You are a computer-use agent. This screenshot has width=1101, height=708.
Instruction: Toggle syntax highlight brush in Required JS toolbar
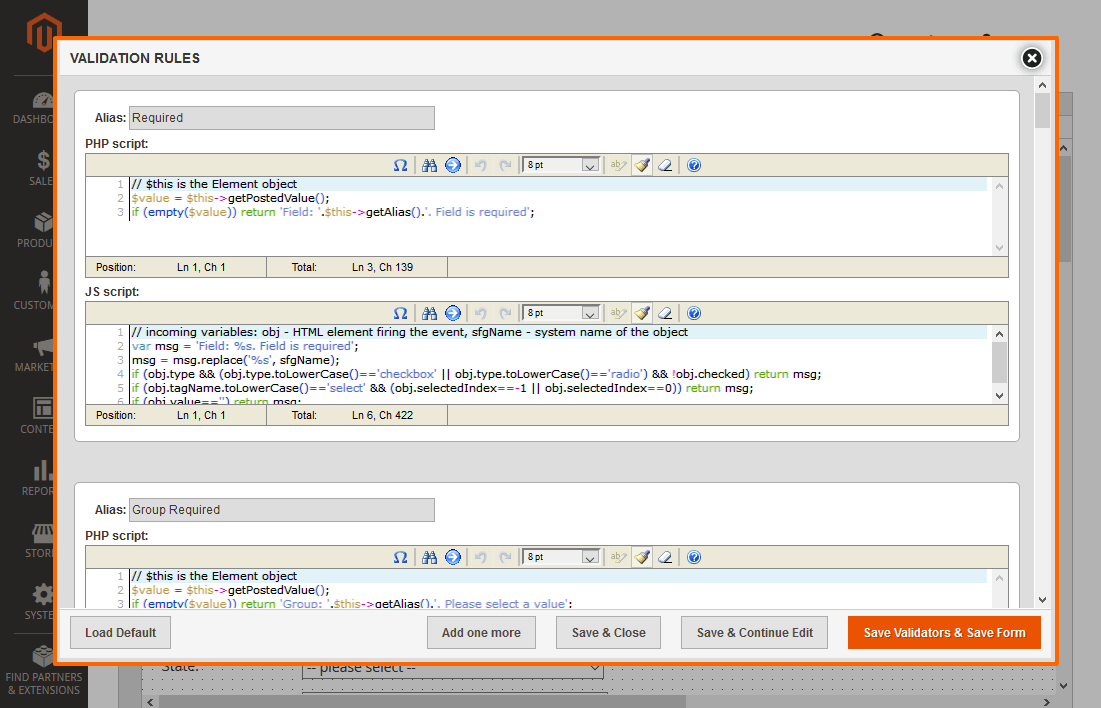[642, 313]
